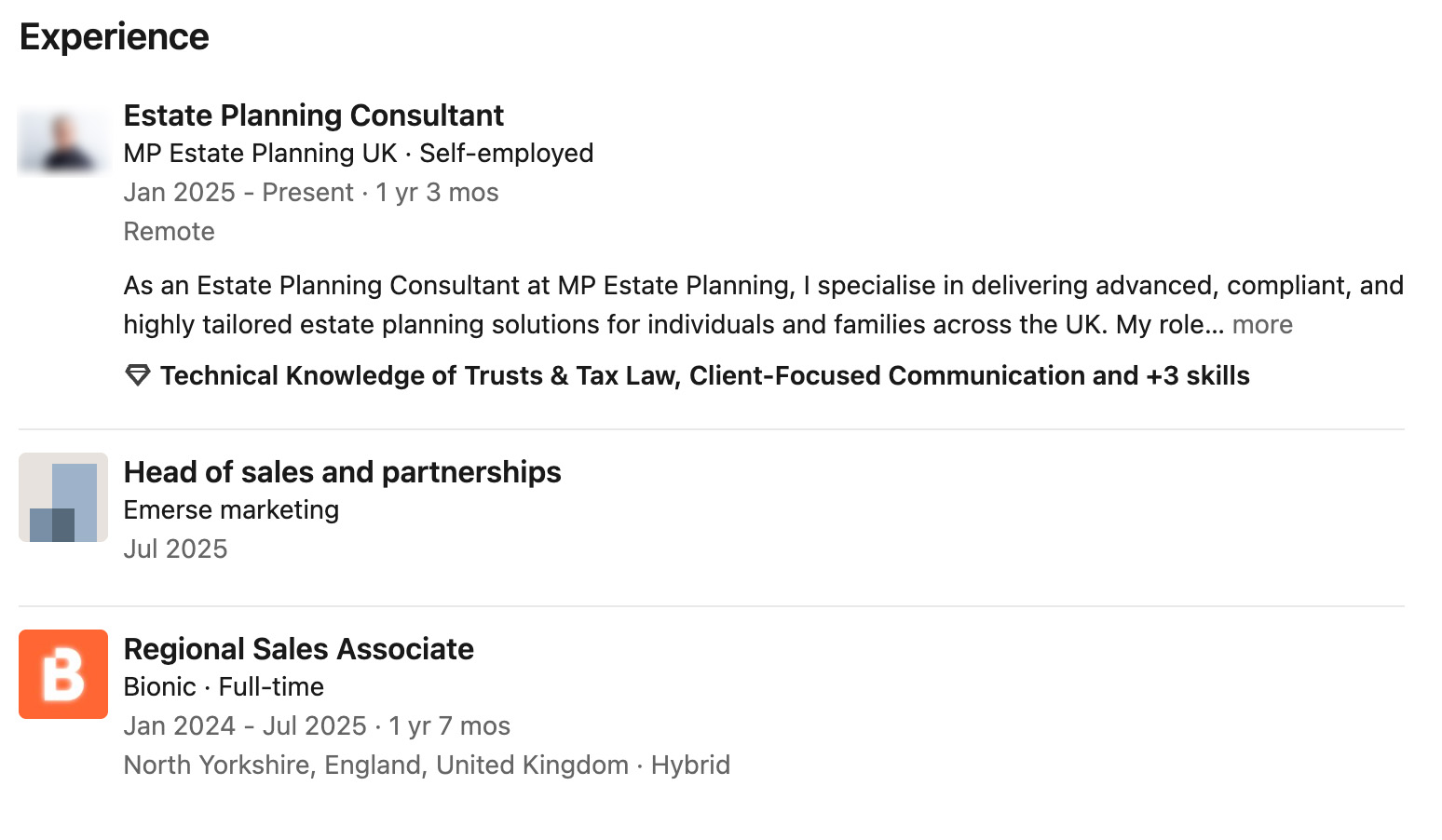1442x840 pixels.
Task: Select the MP Estate Planning UK company name
Action: coord(260,153)
